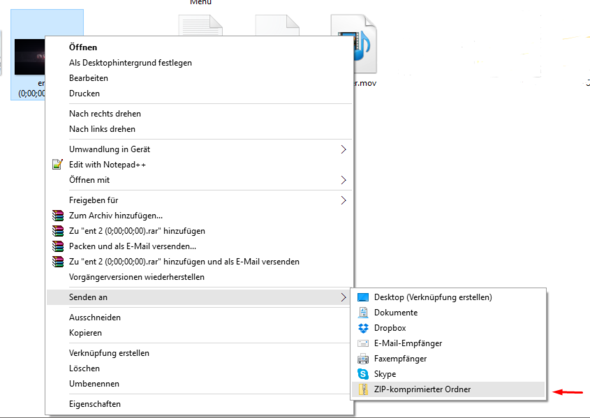590x418 pixels.
Task: Send to Dokumente
Action: [x=448, y=313]
